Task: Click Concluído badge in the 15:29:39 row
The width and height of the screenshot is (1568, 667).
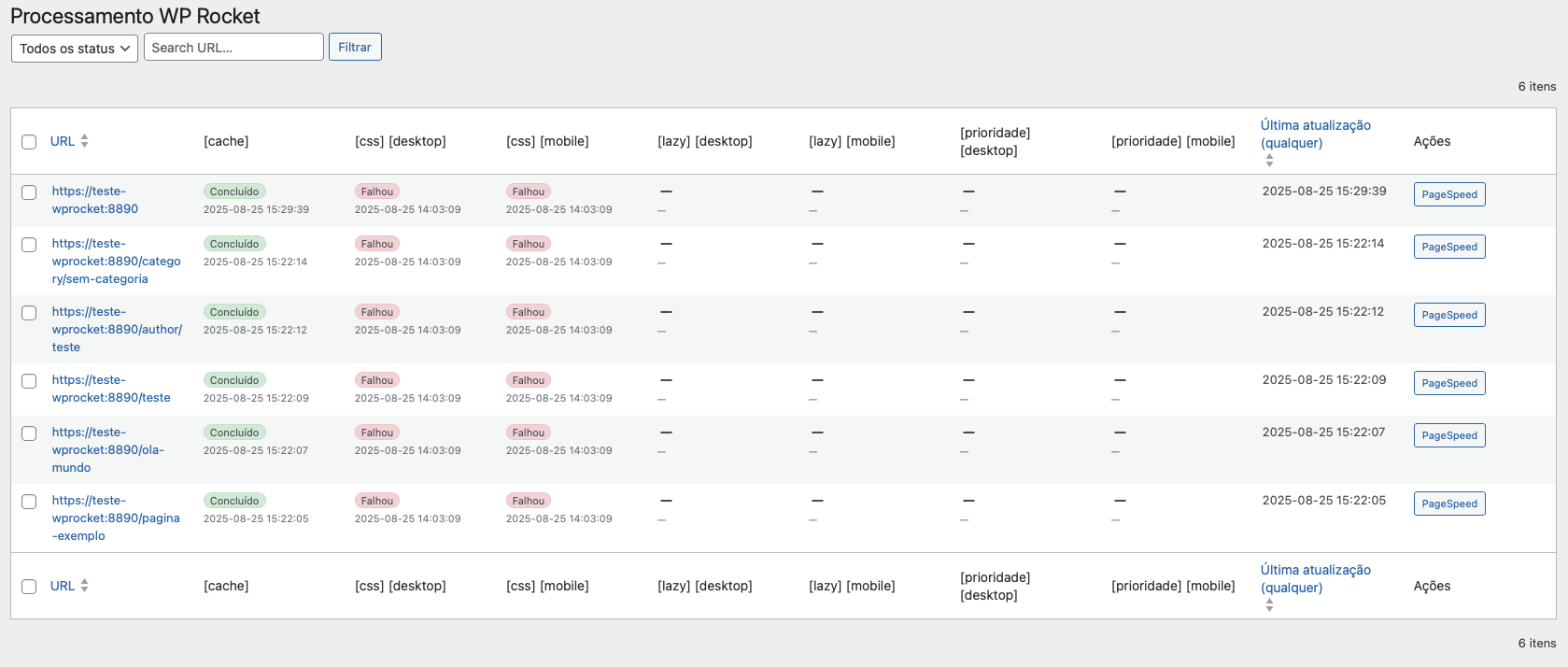Action: tap(234, 192)
